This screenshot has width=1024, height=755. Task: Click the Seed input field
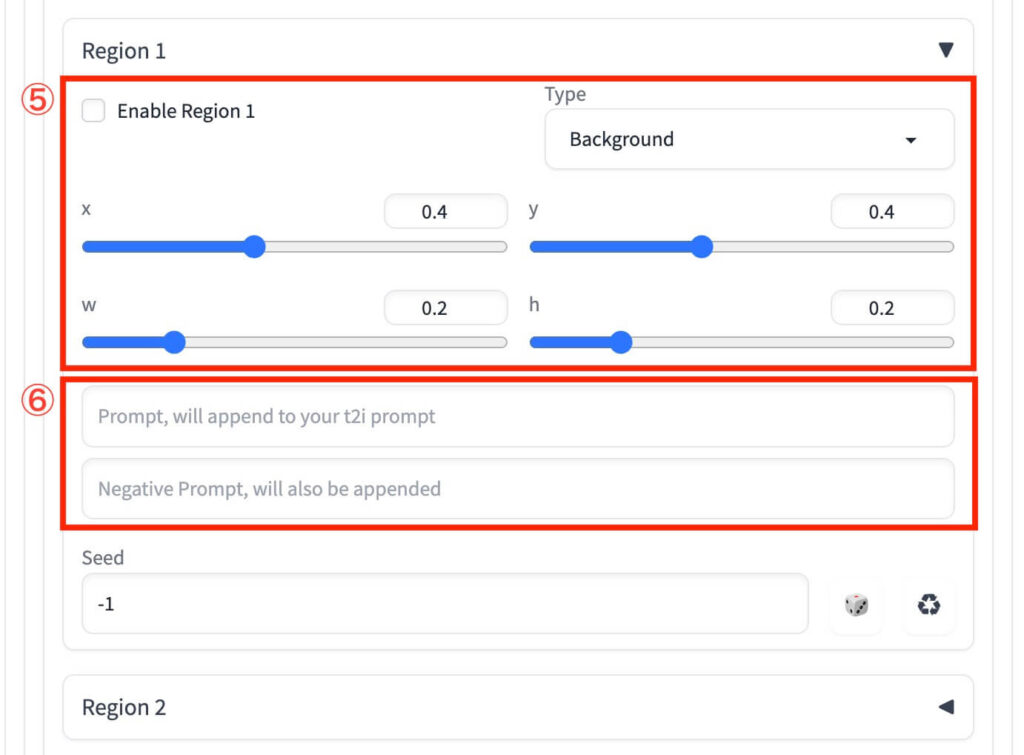[x=444, y=604]
